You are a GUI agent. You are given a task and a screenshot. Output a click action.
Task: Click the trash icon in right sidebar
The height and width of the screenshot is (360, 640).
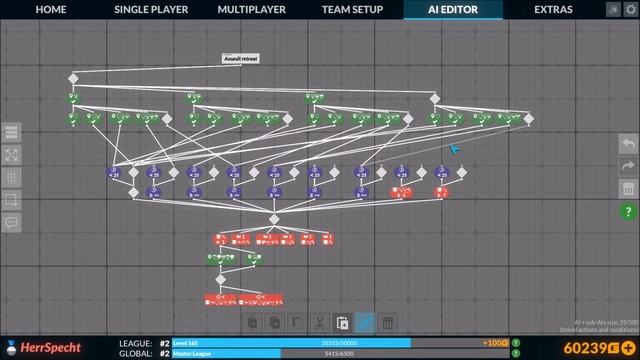[x=628, y=189]
